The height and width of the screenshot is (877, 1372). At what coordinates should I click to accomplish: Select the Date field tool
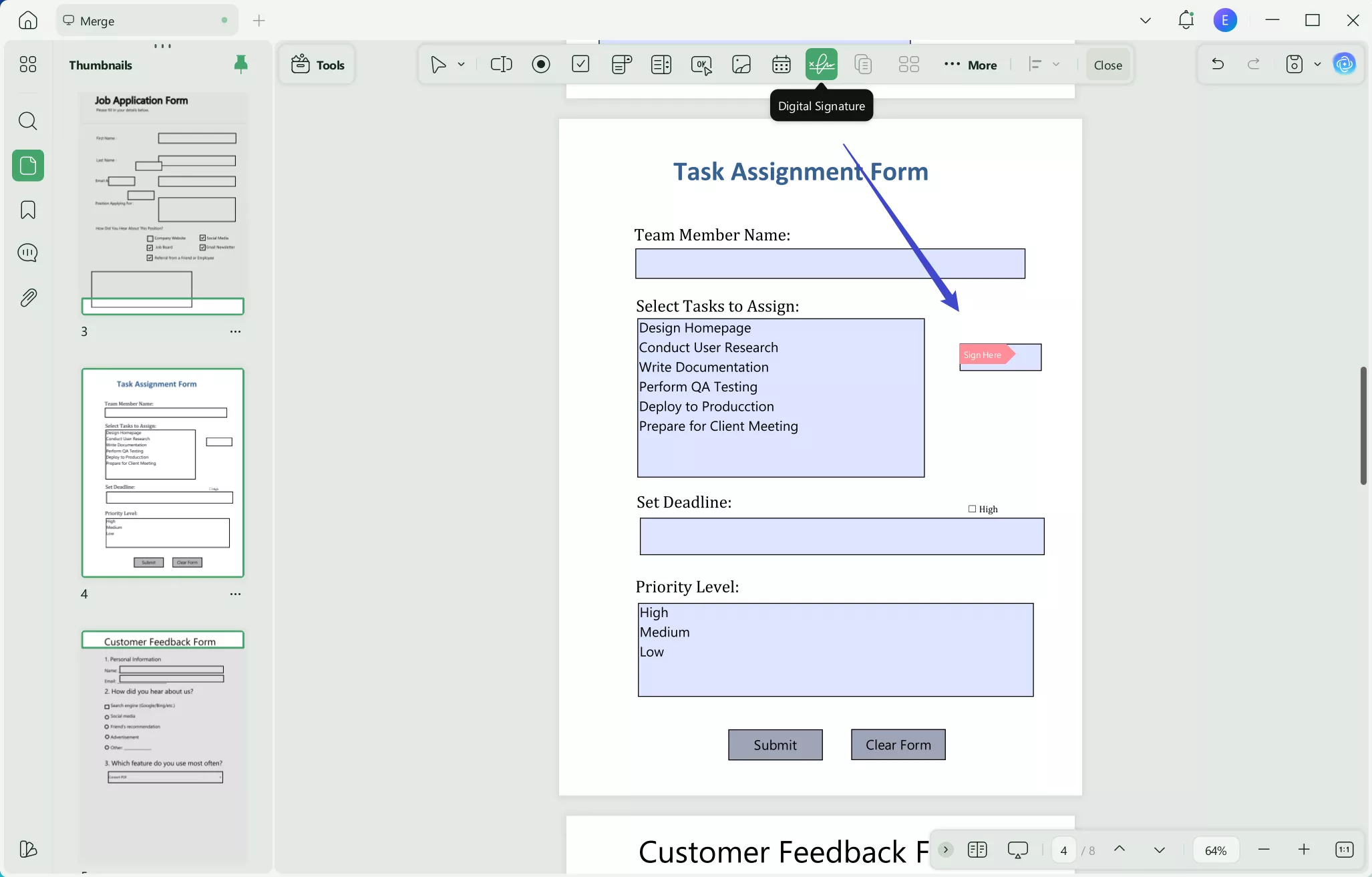pyautogui.click(x=781, y=64)
